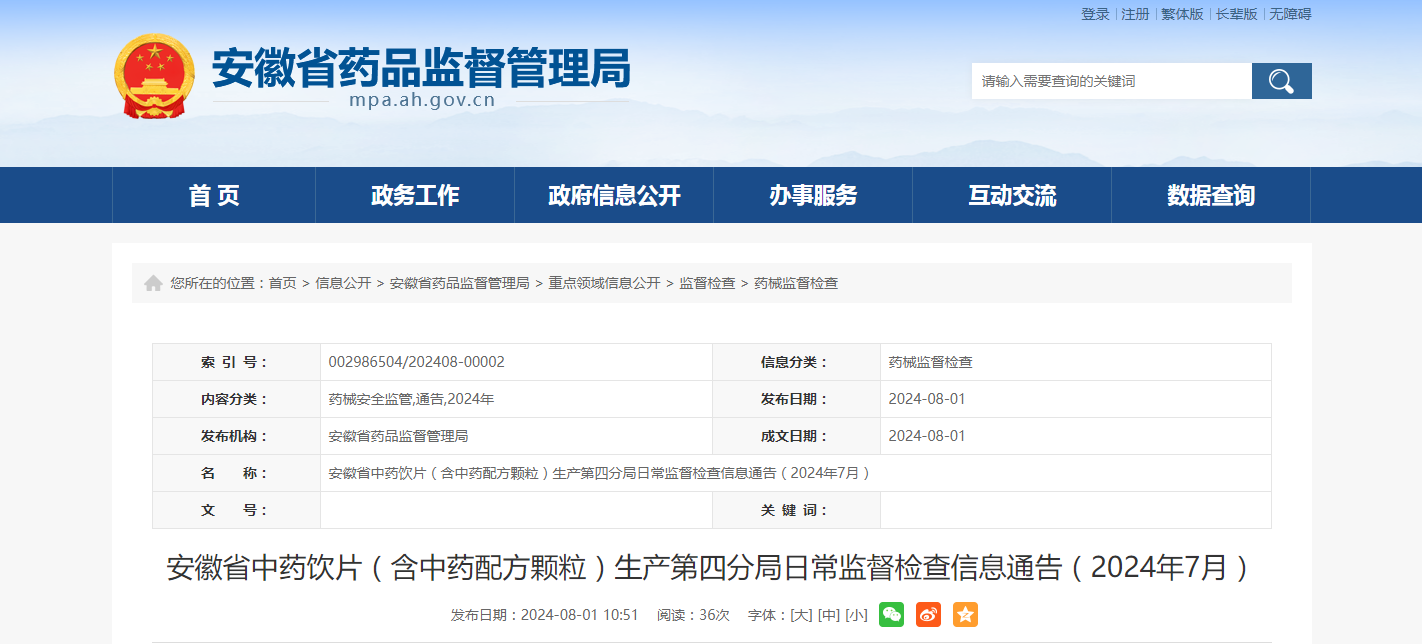Set font size to small [小]

[x=855, y=615]
